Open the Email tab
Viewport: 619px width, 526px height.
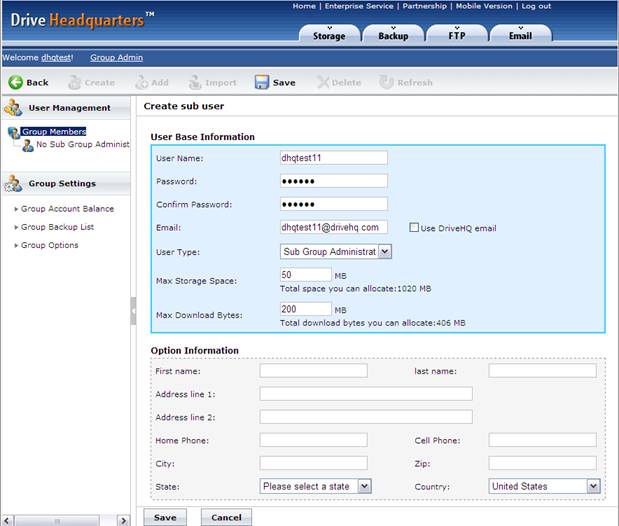[x=520, y=33]
